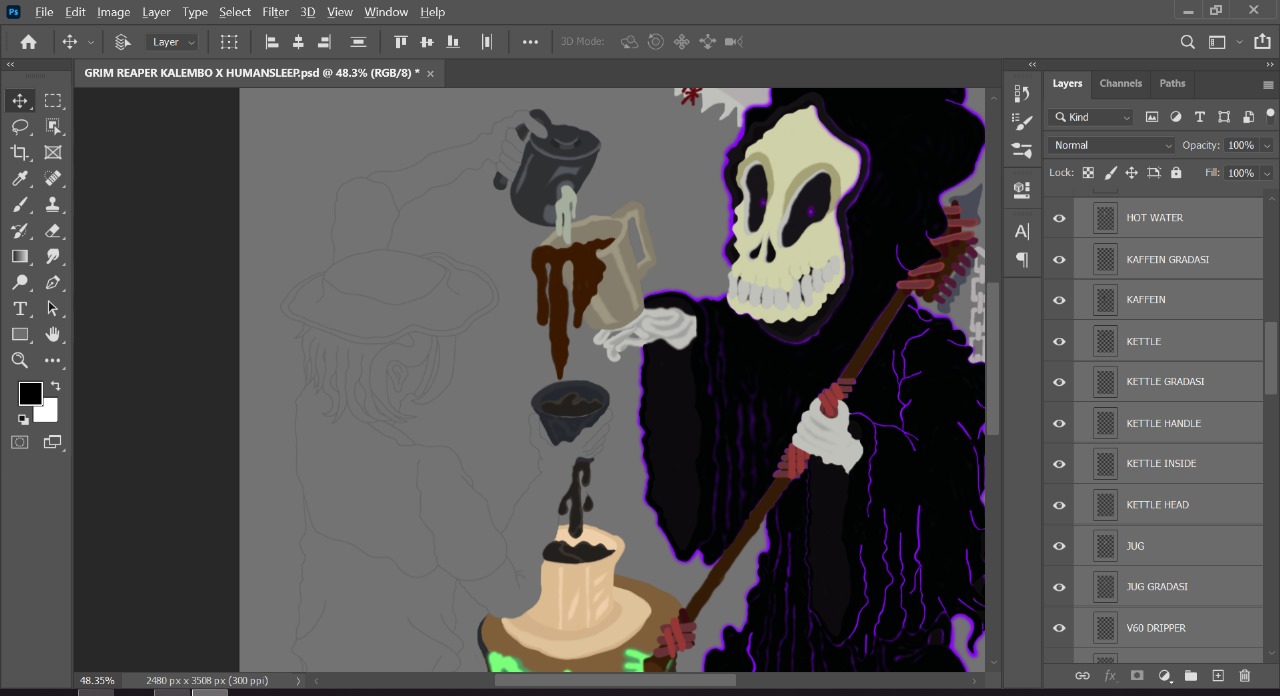
Task: Create a new layer
Action: click(1218, 676)
